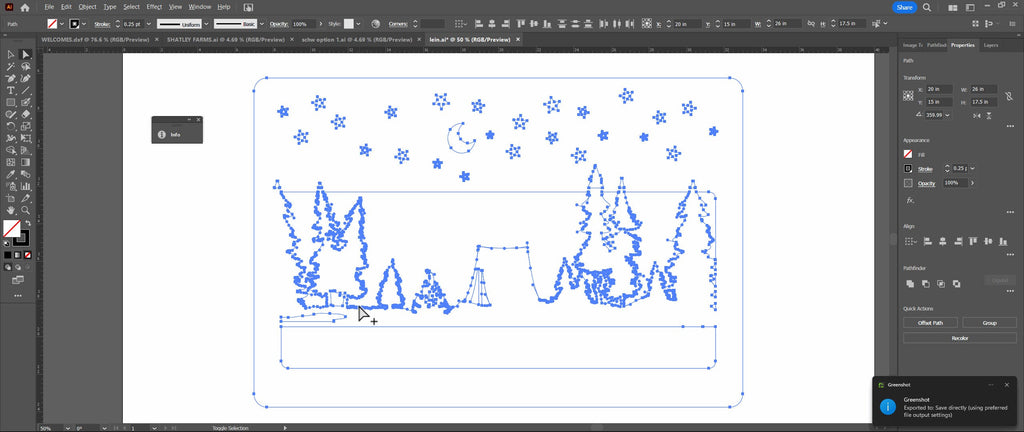Click the Unite pathfinder icon
Viewport: 1024px width, 432px height.
click(x=910, y=283)
